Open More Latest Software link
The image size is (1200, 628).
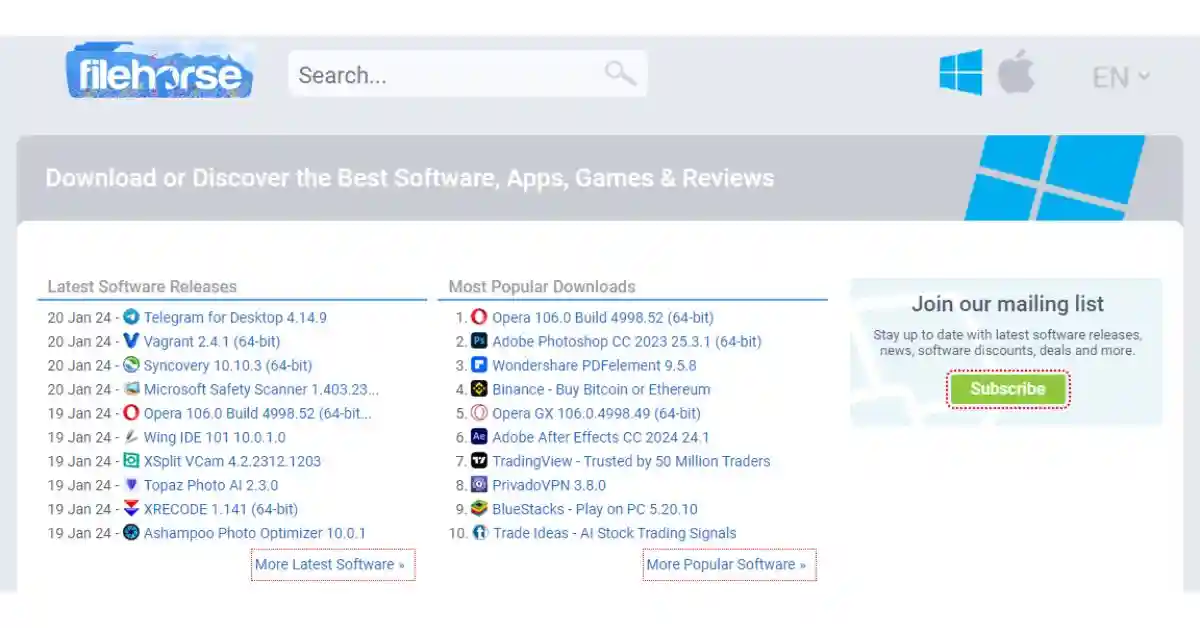(330, 564)
